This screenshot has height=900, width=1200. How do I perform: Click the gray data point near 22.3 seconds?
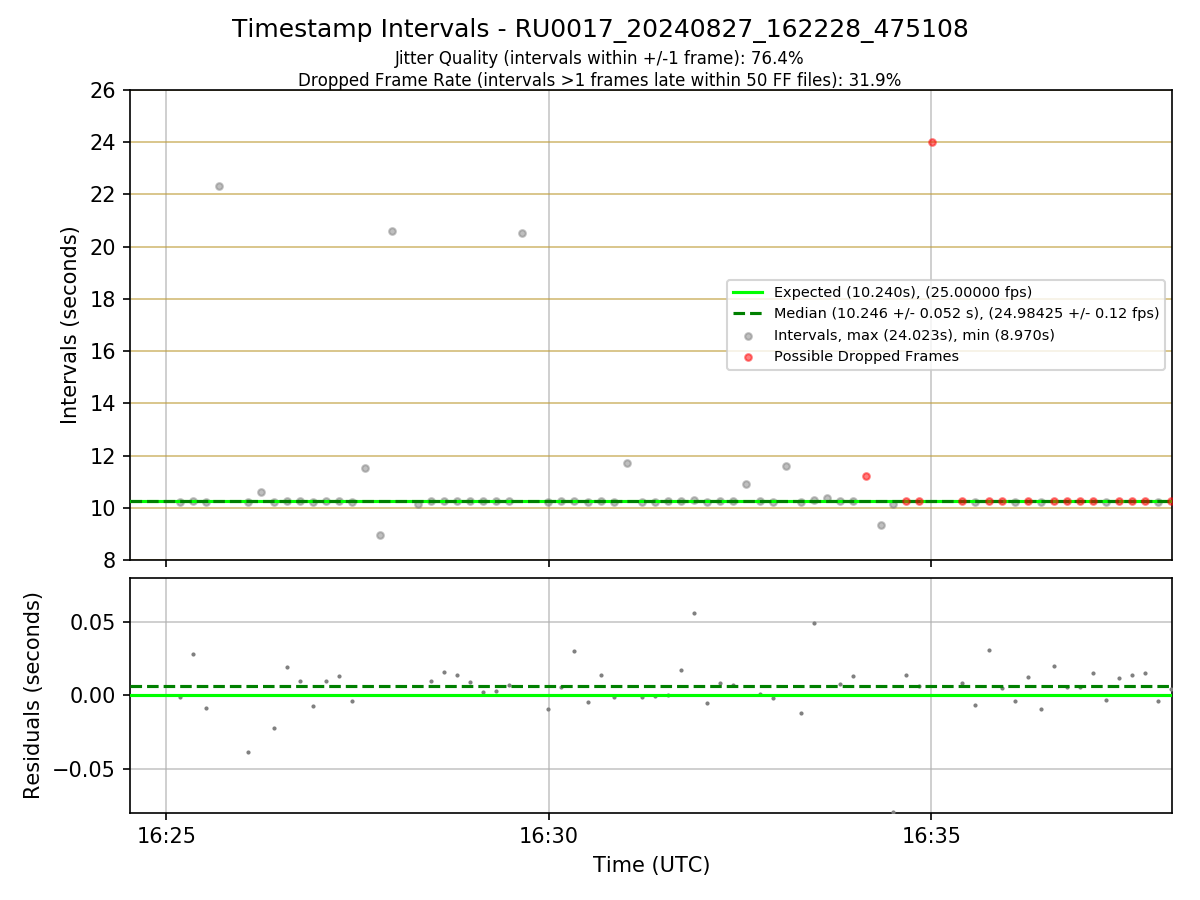tap(219, 186)
